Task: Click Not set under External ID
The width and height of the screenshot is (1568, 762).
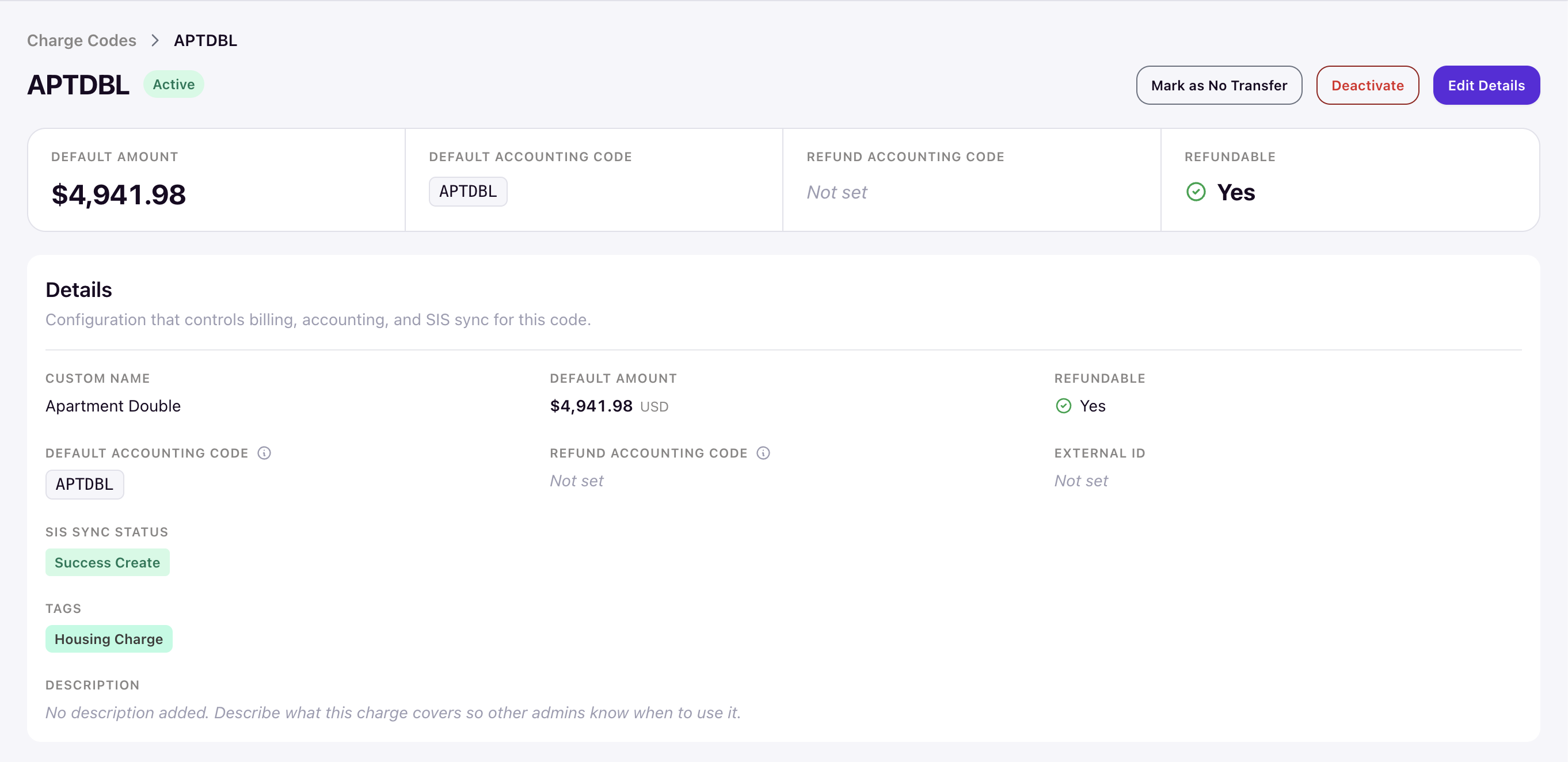Action: click(x=1081, y=481)
